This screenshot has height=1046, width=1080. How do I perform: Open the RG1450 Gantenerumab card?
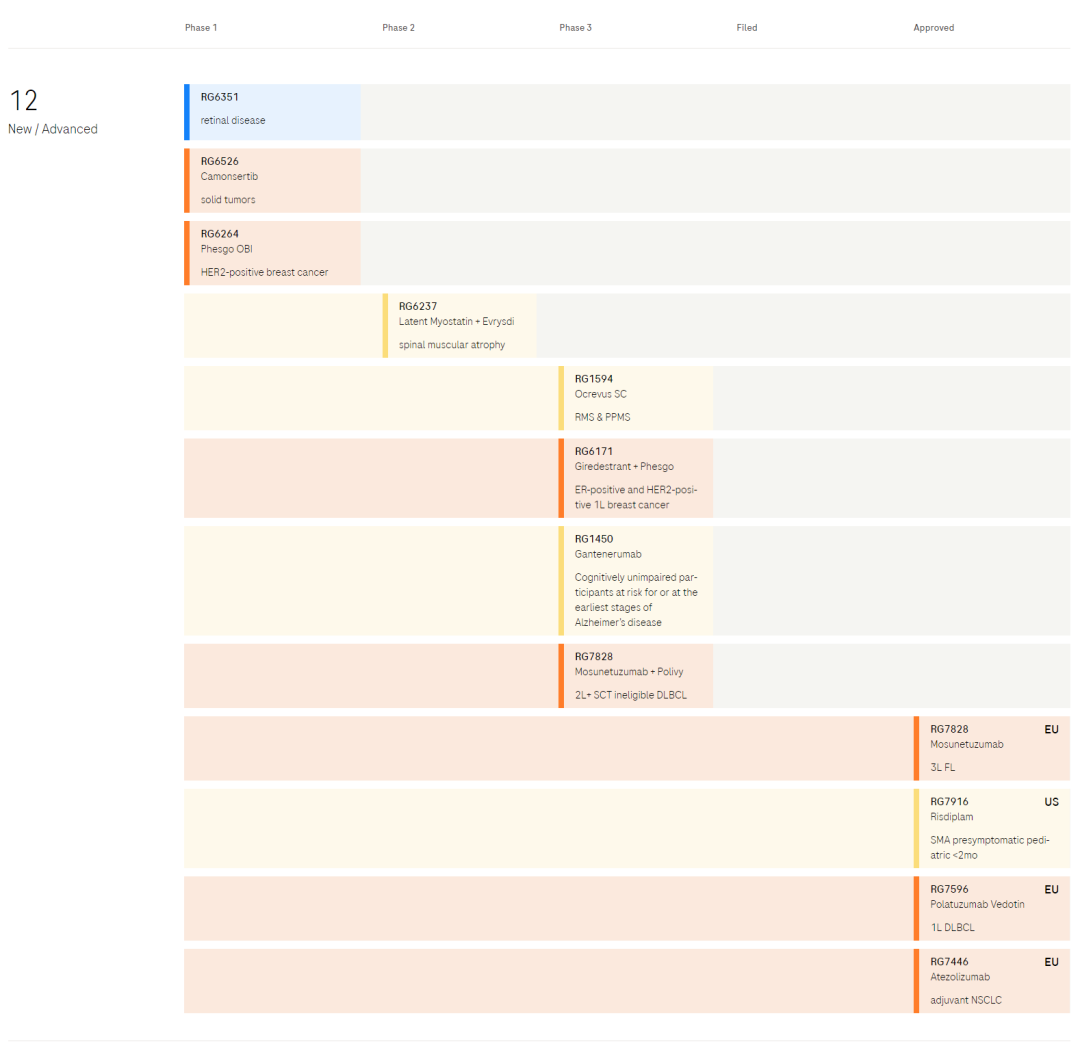tap(636, 580)
